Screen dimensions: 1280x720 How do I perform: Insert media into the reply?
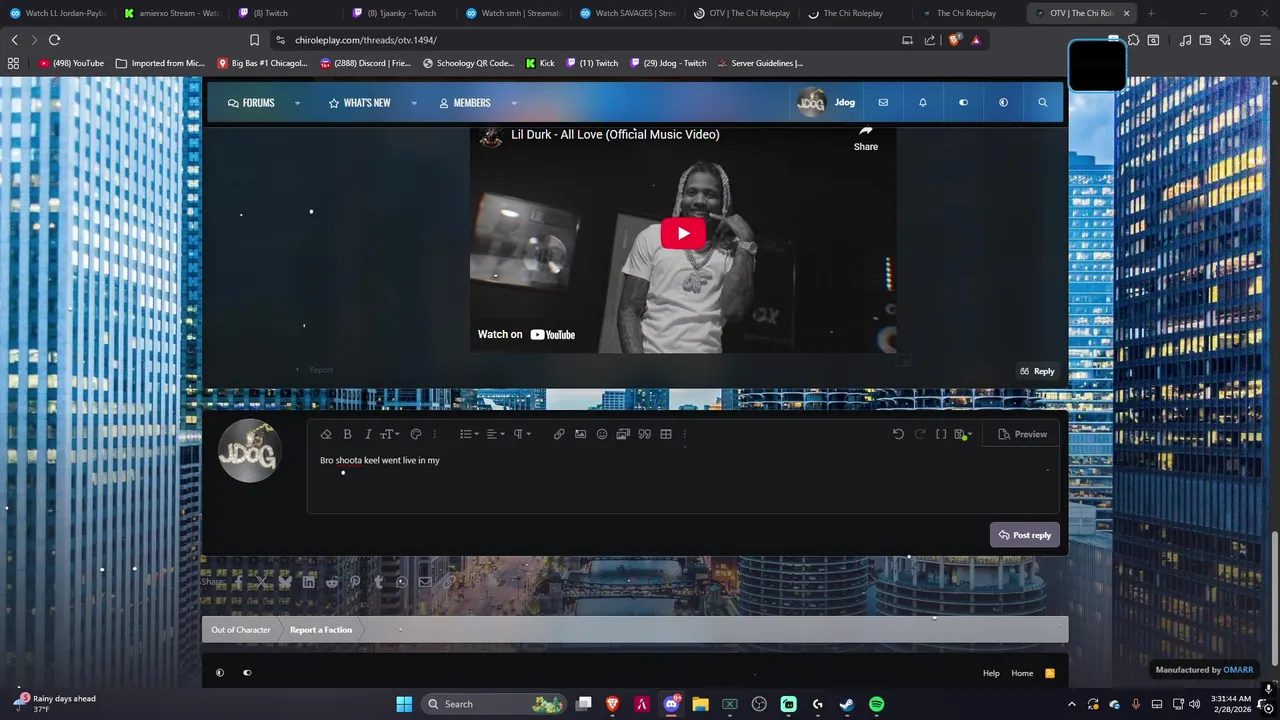(623, 434)
